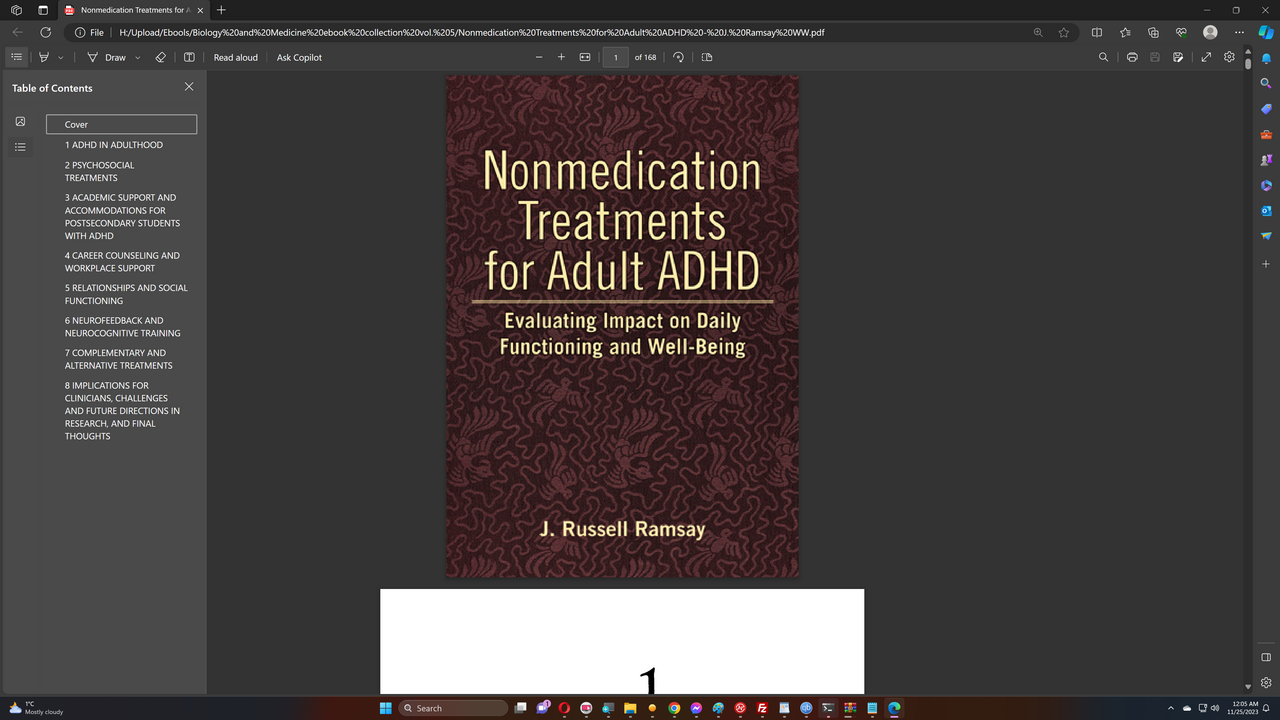
Task: Toggle Split screen view in Edge
Action: 1097,32
